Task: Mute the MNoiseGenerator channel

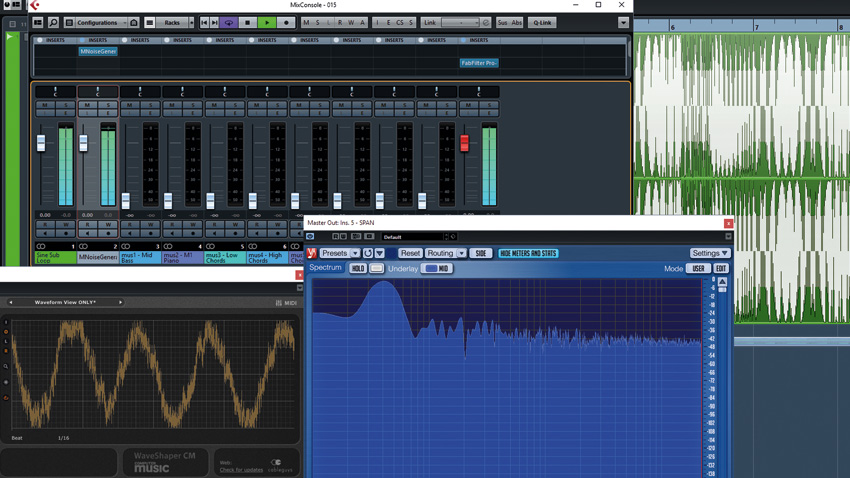Action: click(x=87, y=105)
